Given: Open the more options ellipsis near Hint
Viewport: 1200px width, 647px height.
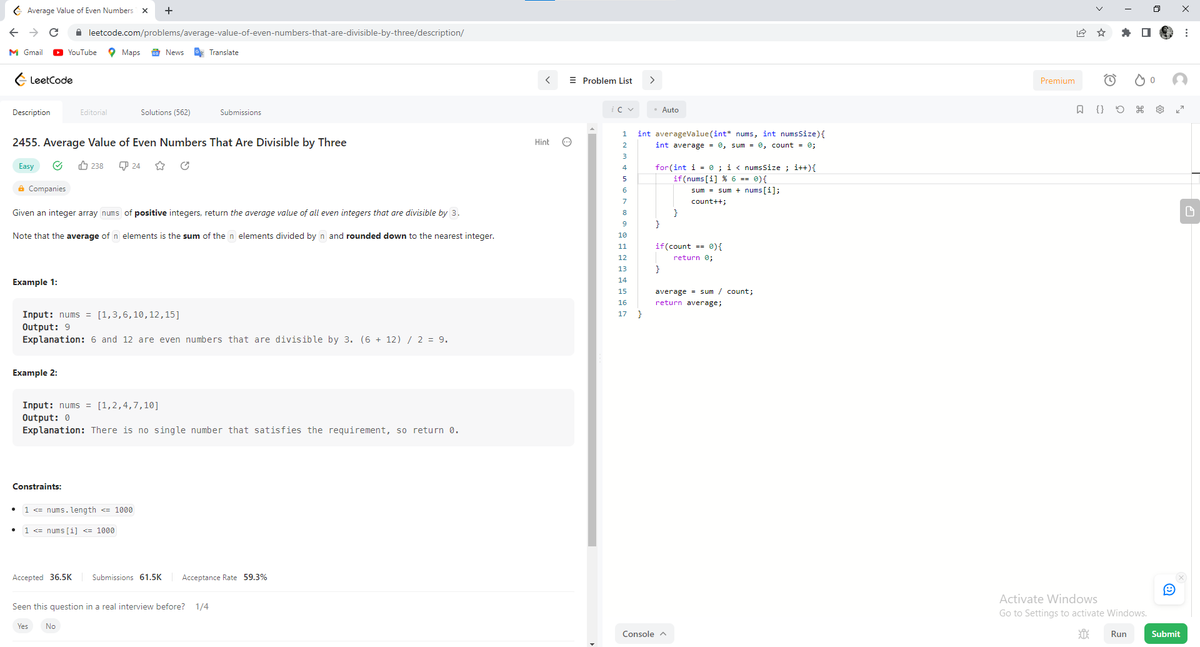Looking at the screenshot, I should point(567,142).
